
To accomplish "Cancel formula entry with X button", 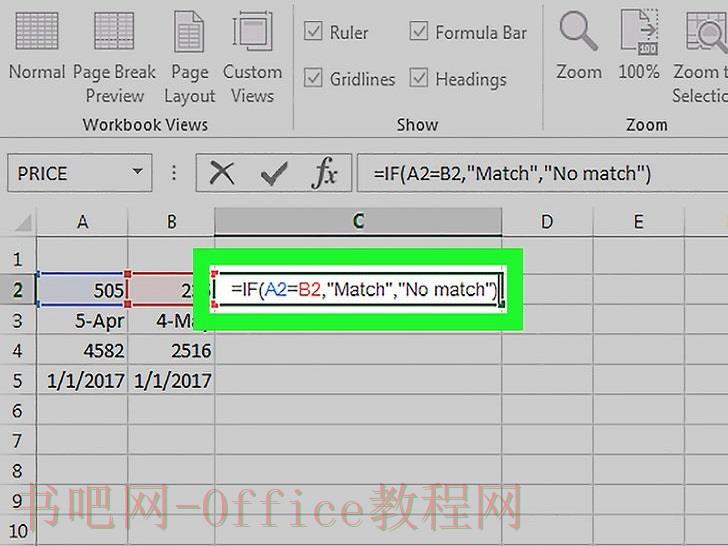I will pos(221,173).
